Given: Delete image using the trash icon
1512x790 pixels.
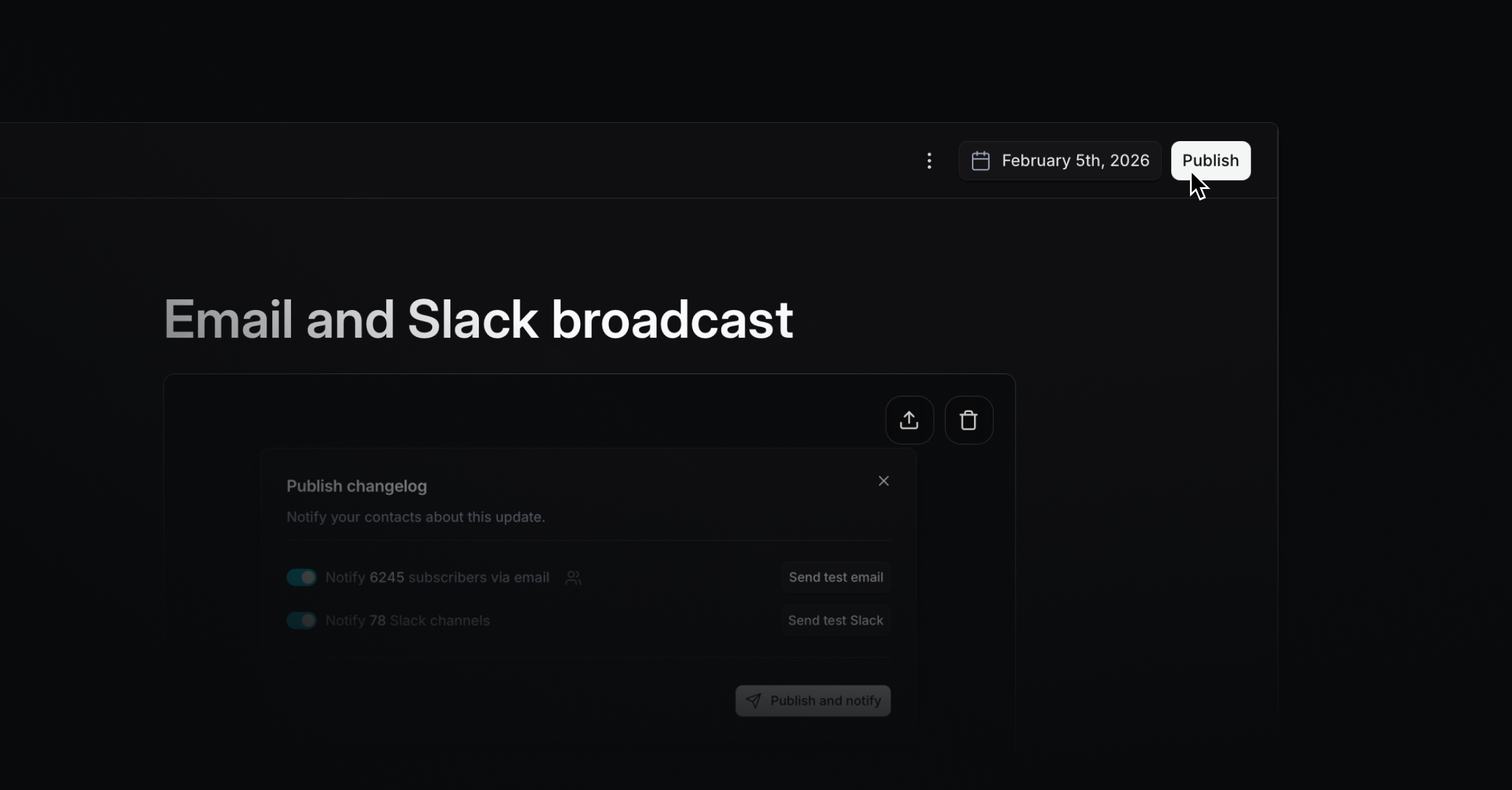Looking at the screenshot, I should [x=968, y=420].
